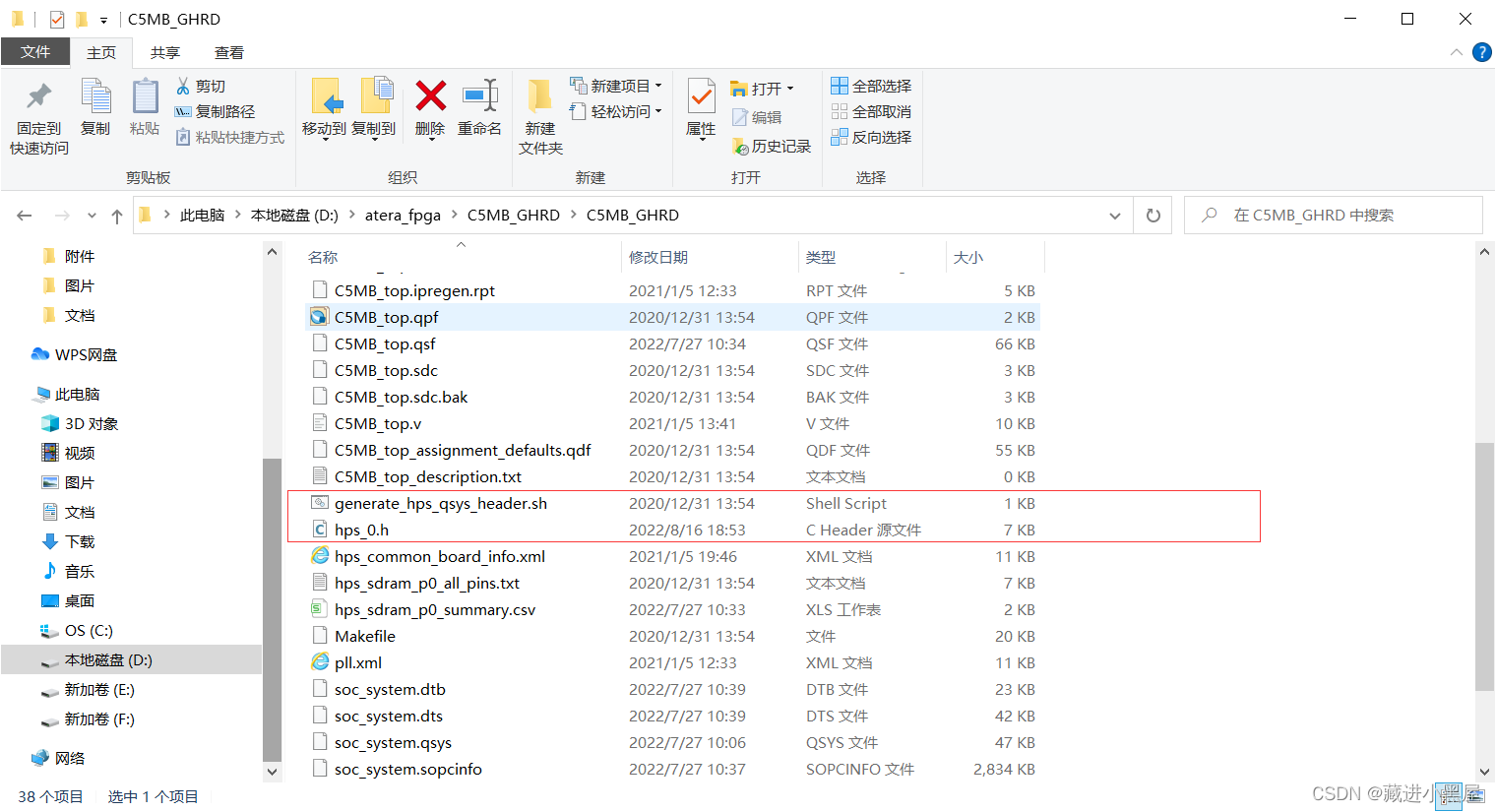Open Music folder in sidebar
This screenshot has height=812, width=1496.
click(69, 571)
